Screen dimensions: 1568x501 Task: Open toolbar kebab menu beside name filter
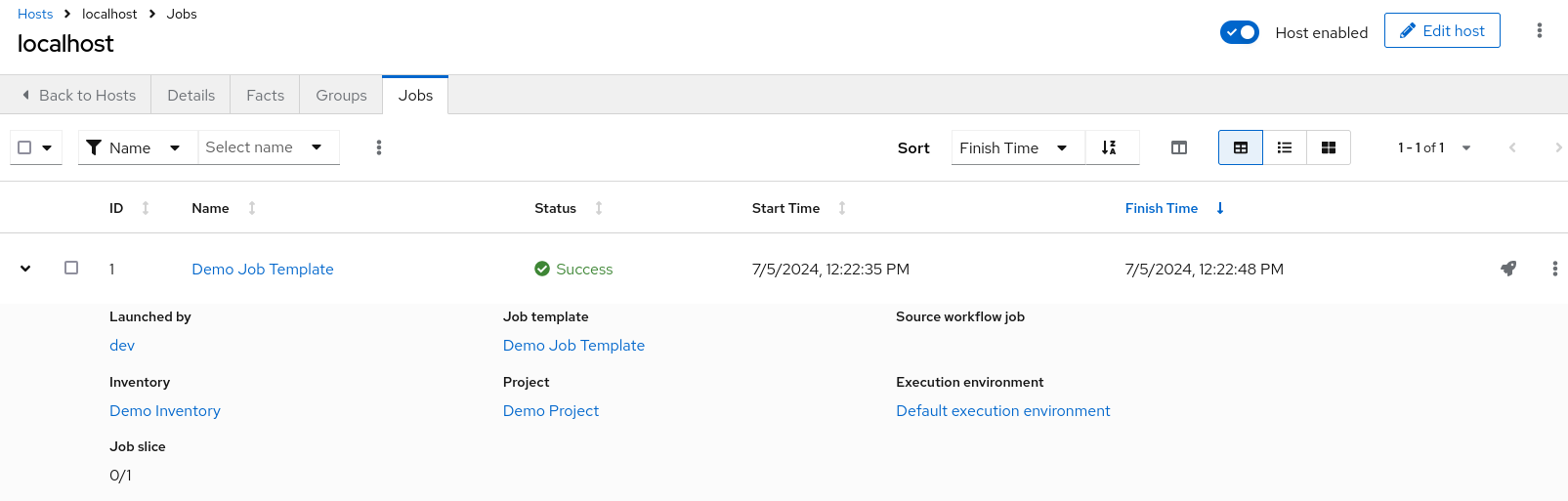coord(379,147)
